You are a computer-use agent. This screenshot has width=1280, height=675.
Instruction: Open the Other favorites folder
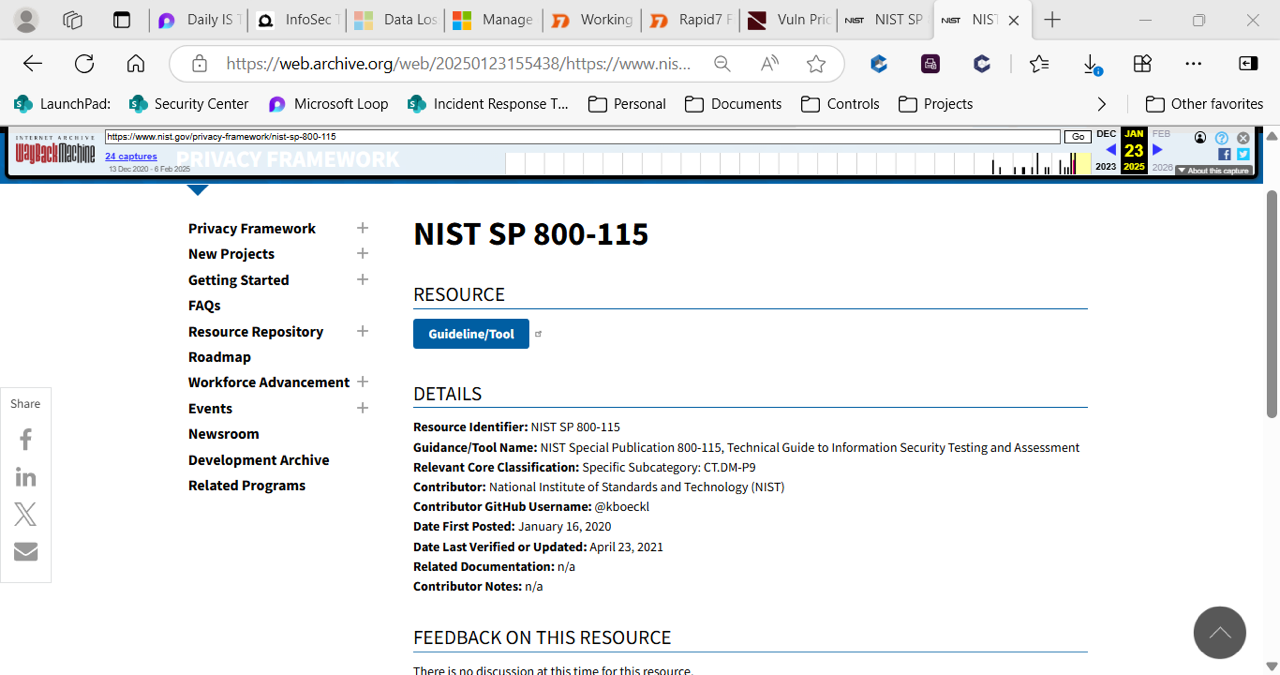point(1204,104)
